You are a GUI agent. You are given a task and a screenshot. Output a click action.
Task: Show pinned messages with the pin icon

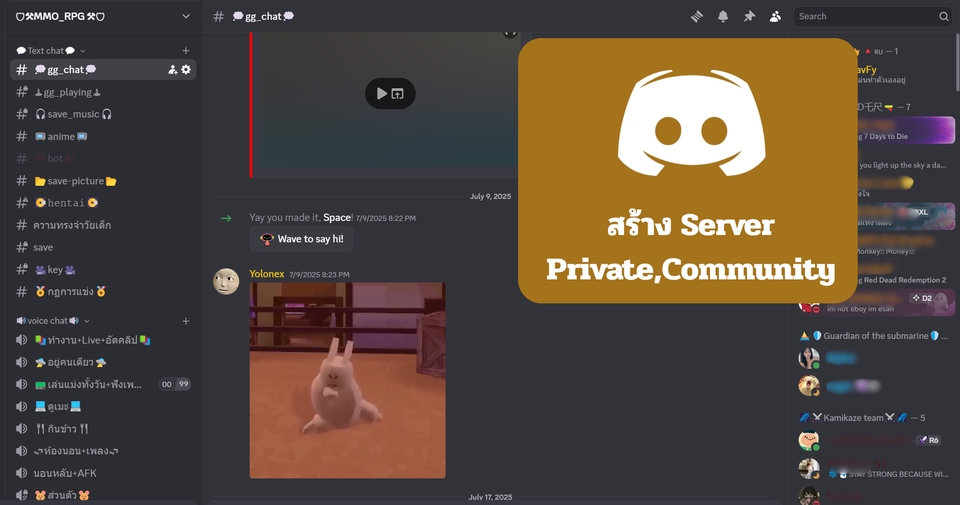coord(749,16)
